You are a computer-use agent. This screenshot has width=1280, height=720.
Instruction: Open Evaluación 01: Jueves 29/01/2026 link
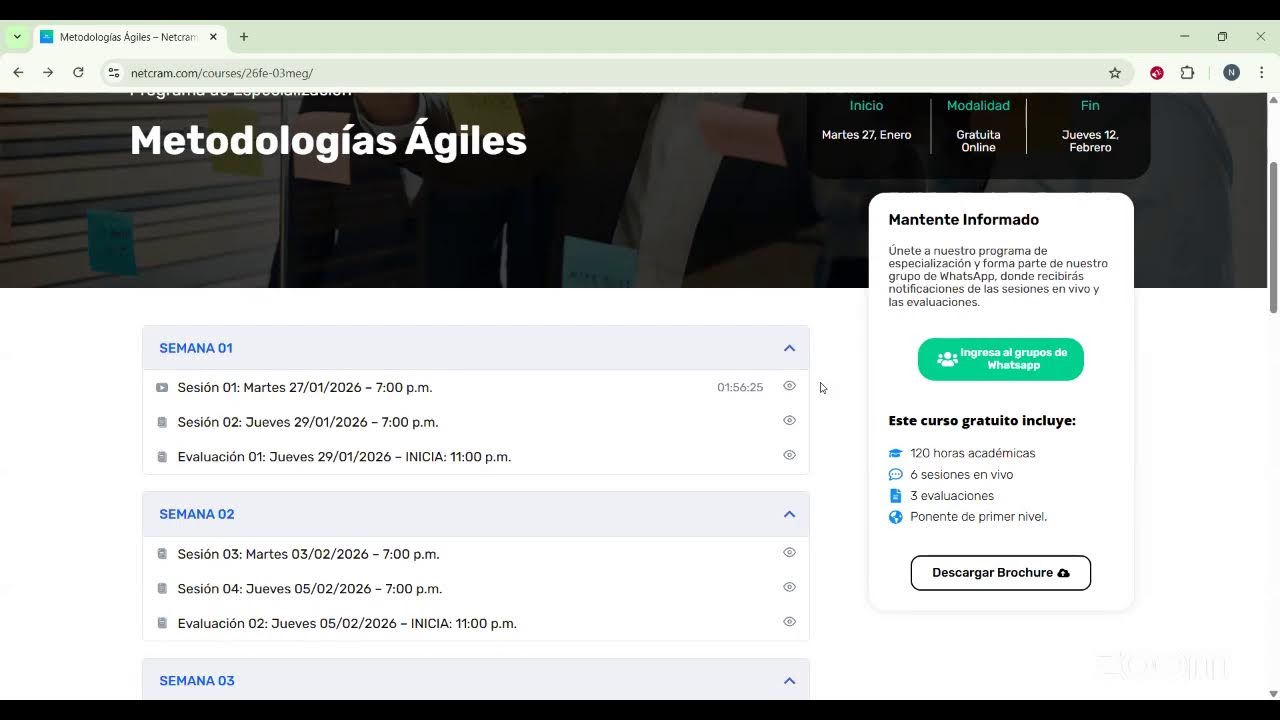coord(344,457)
